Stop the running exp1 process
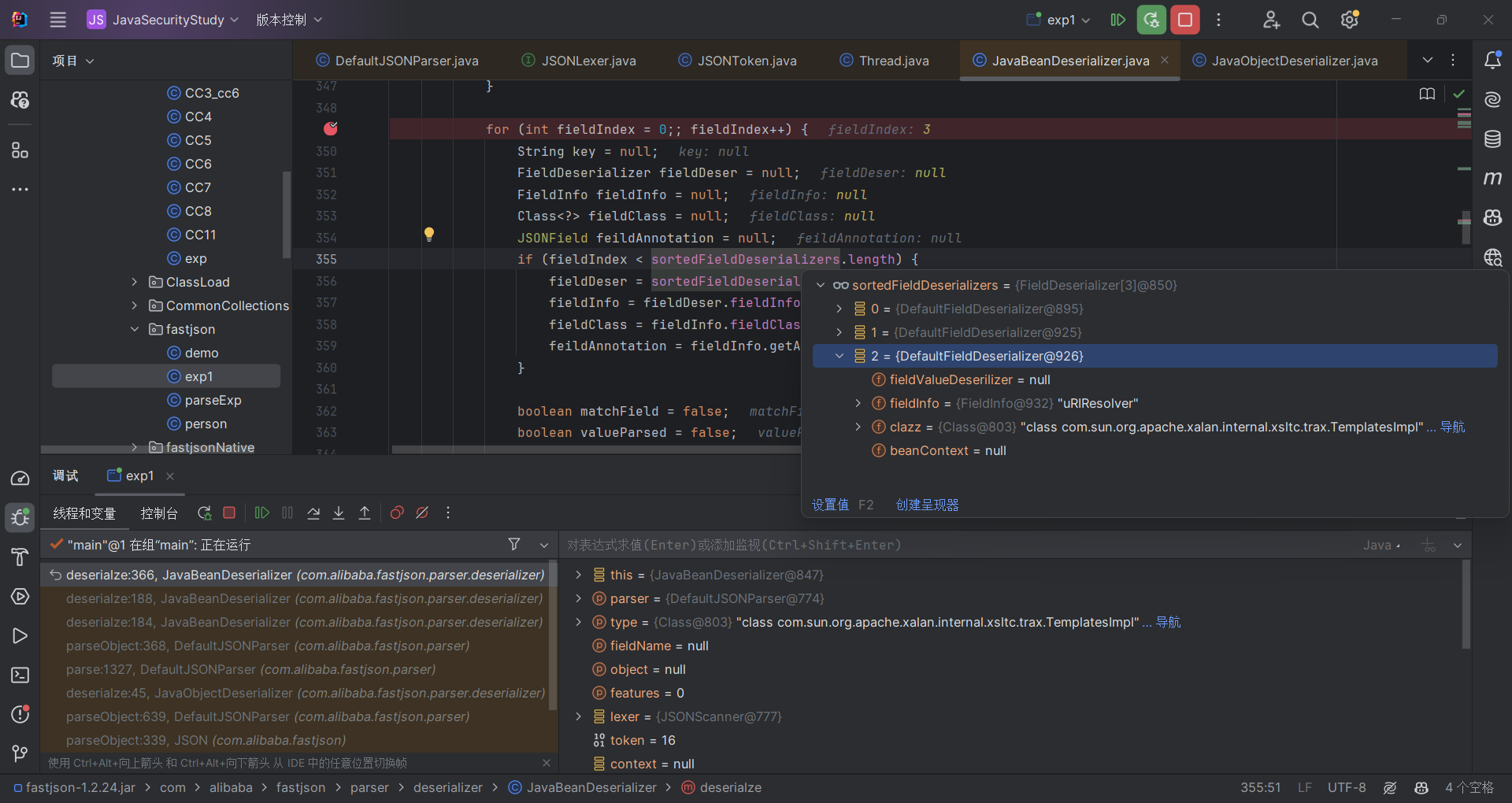Image resolution: width=1512 pixels, height=803 pixels. coord(1184,20)
